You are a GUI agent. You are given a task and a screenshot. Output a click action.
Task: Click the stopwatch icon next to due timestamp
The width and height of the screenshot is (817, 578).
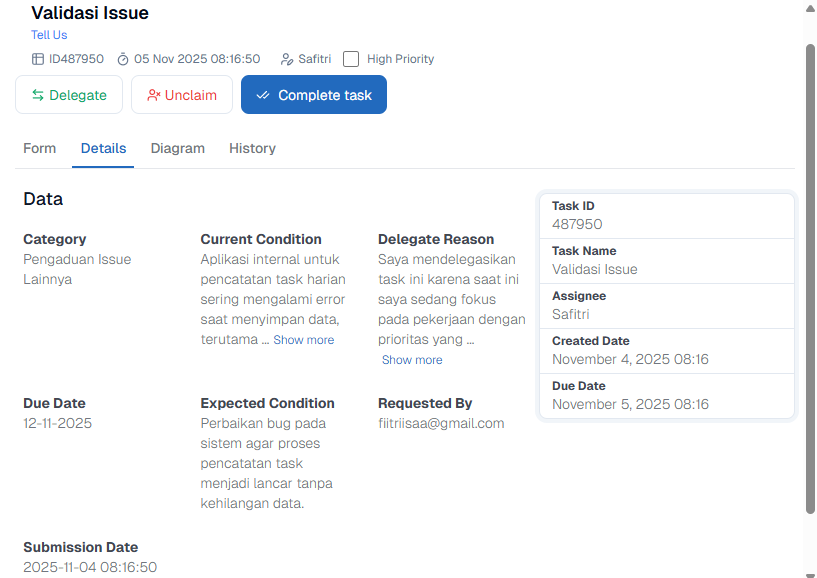click(123, 59)
